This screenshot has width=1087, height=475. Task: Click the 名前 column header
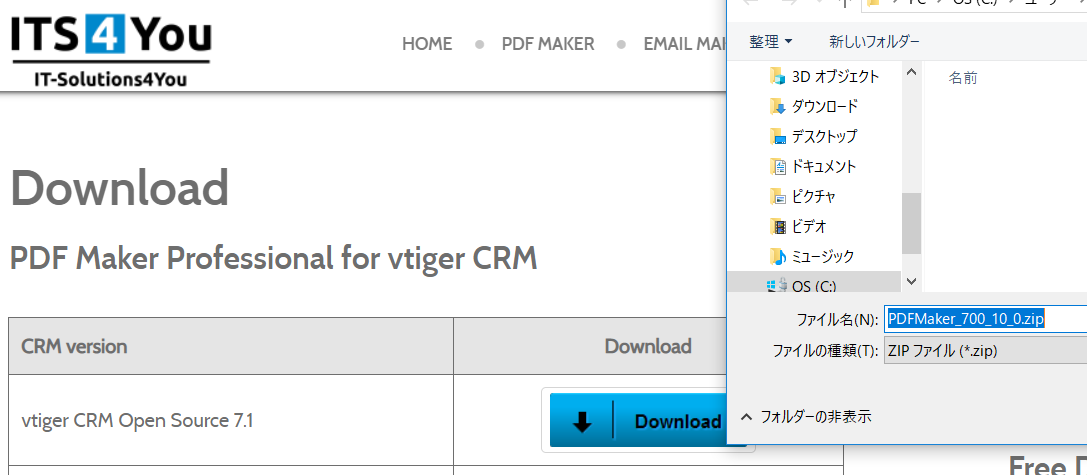tap(963, 78)
